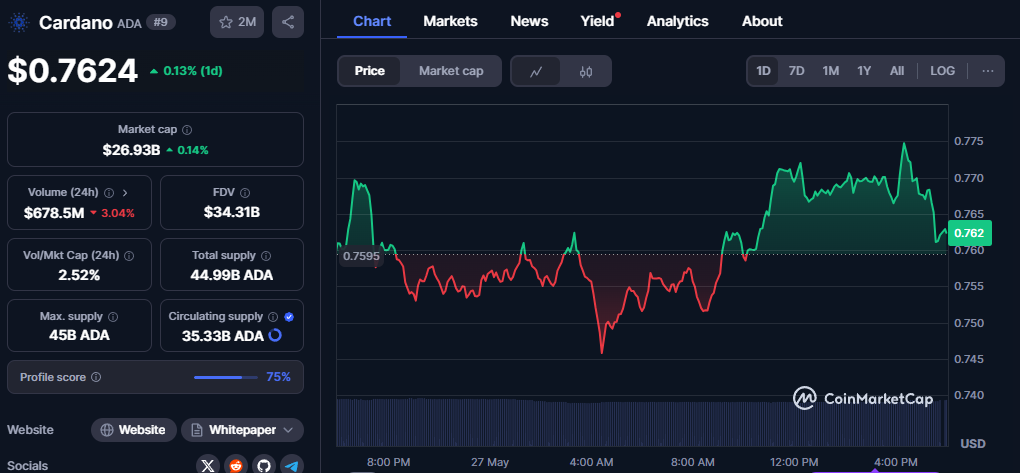The image size is (1020, 473).
Task: Switch to line chart view icon
Action: click(536, 72)
